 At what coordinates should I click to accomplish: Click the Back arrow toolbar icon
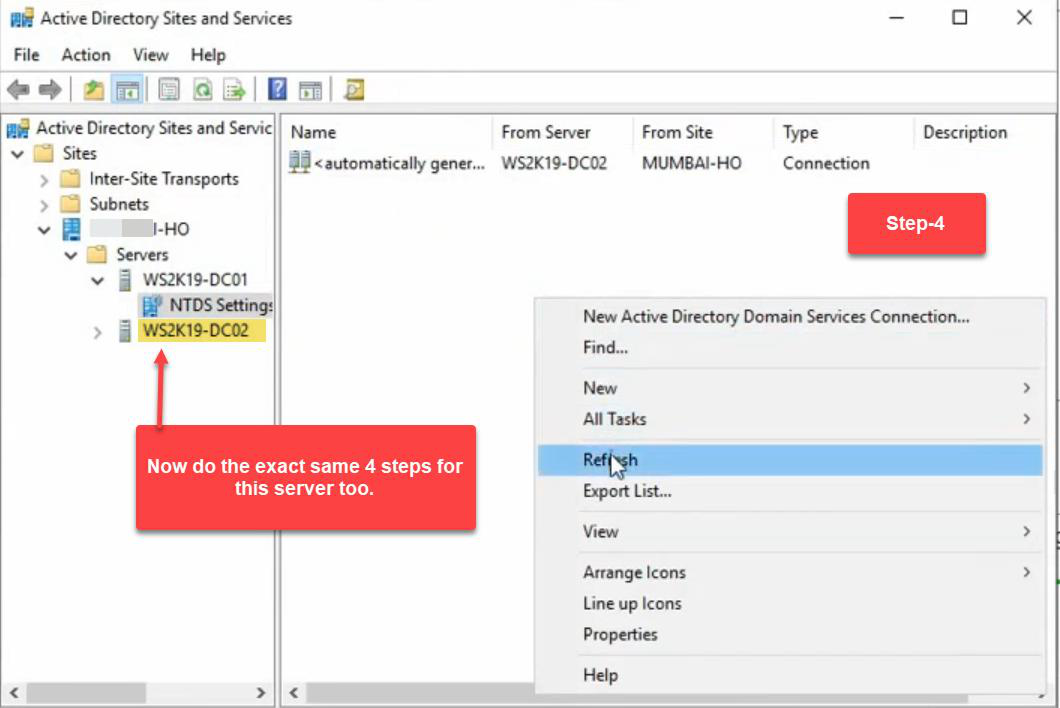[18, 89]
